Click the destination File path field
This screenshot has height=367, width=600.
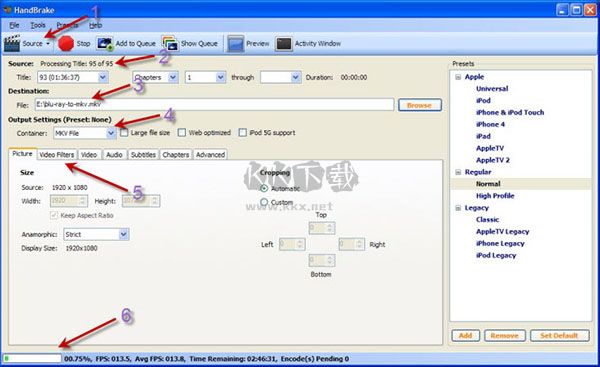pos(214,104)
